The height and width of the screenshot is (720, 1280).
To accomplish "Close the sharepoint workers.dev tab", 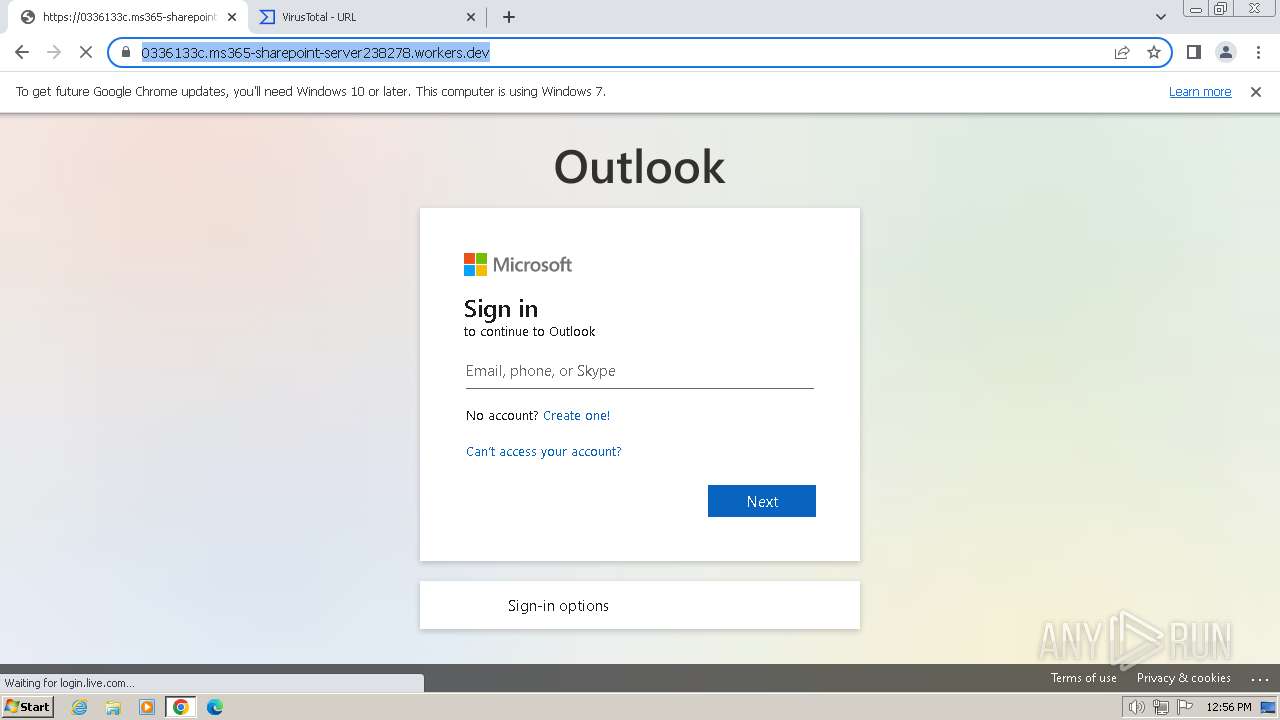I will pos(232,17).
